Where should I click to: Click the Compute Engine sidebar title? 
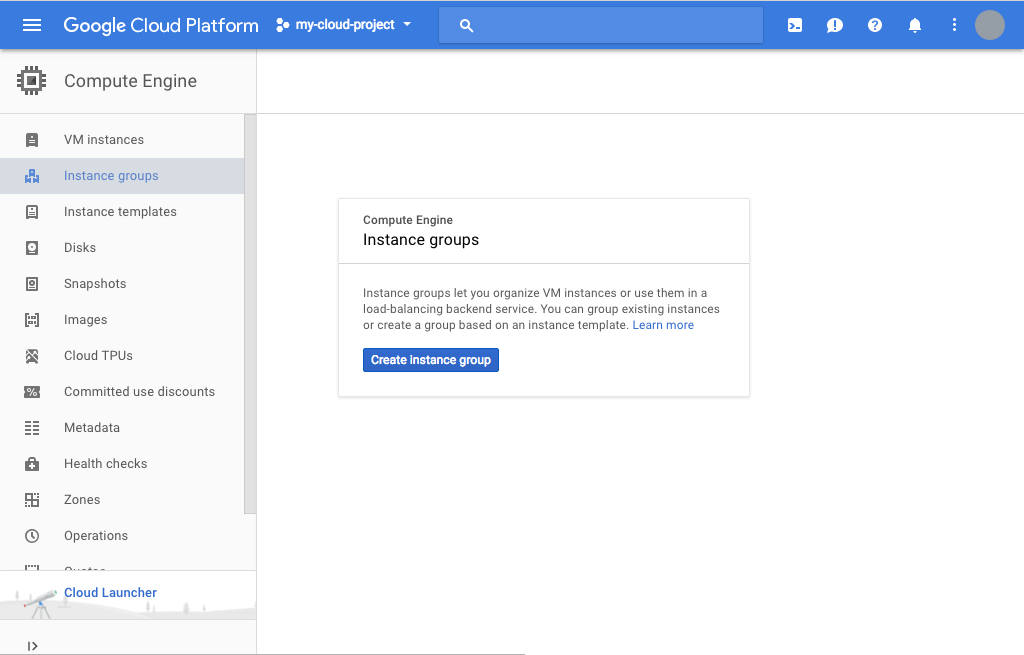[130, 81]
